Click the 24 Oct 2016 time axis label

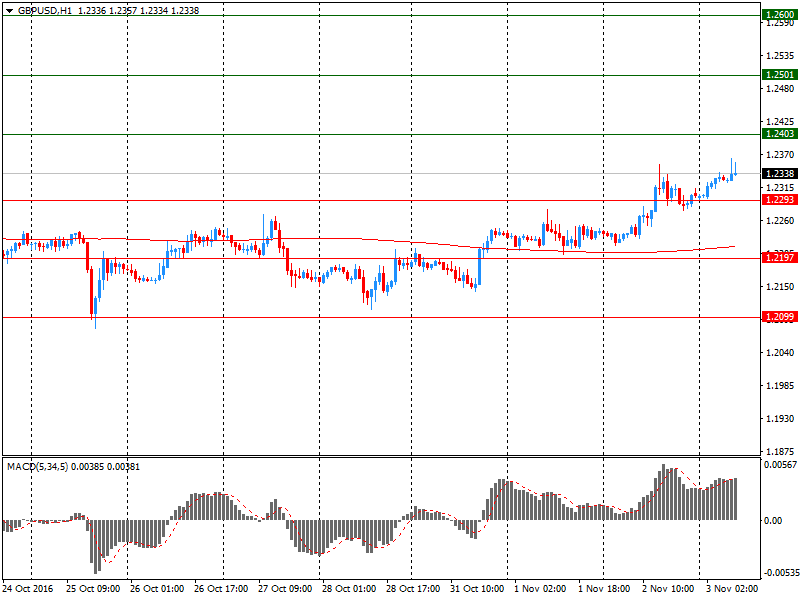coord(28,589)
